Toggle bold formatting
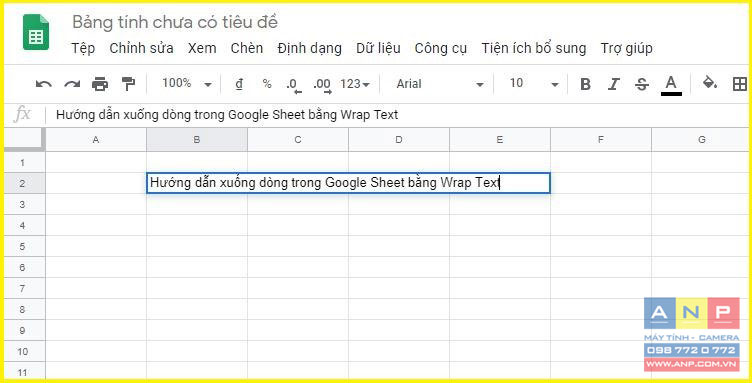 click(x=585, y=84)
